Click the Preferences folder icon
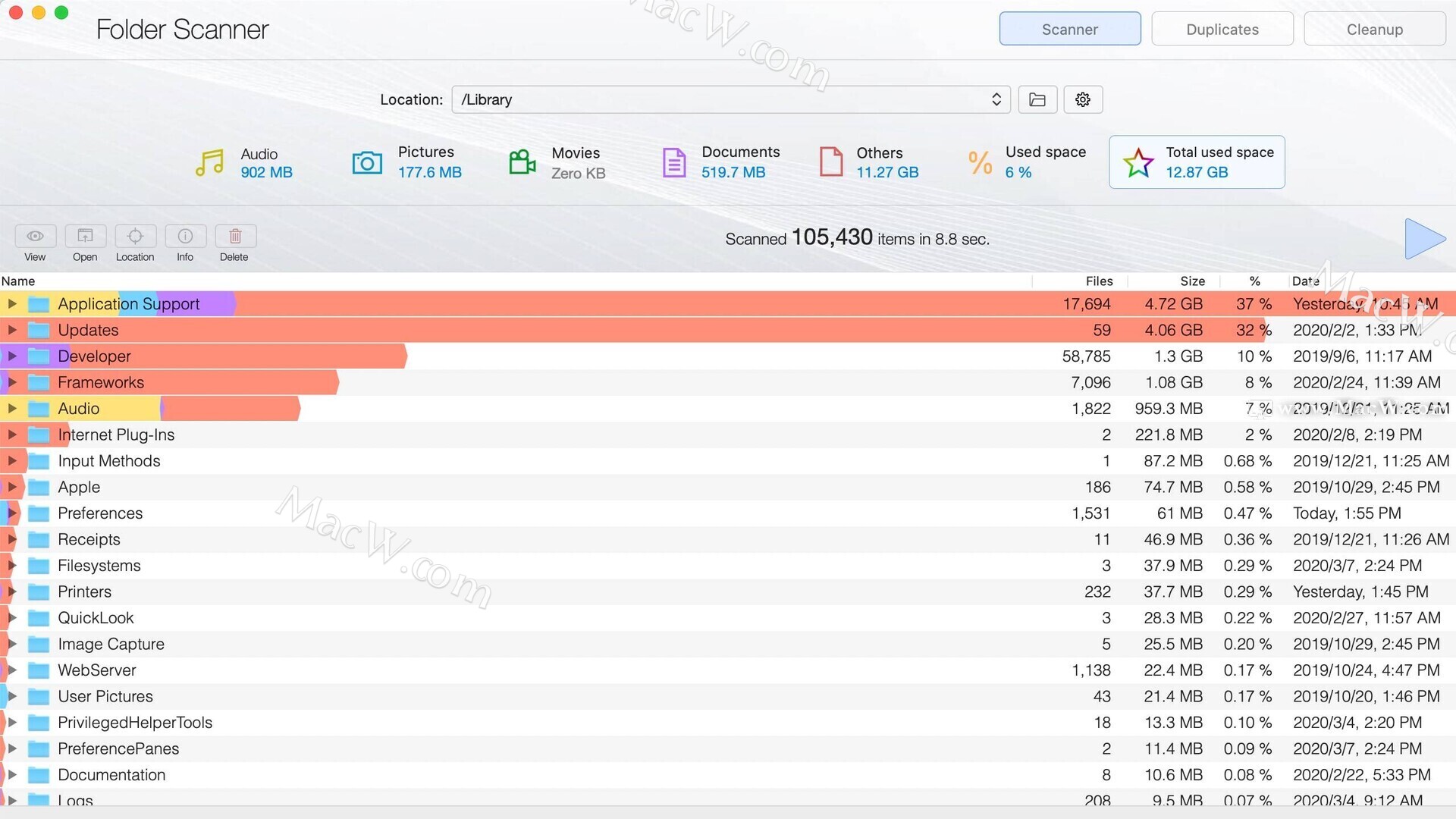Image resolution: width=1456 pixels, height=819 pixels. pos(39,513)
